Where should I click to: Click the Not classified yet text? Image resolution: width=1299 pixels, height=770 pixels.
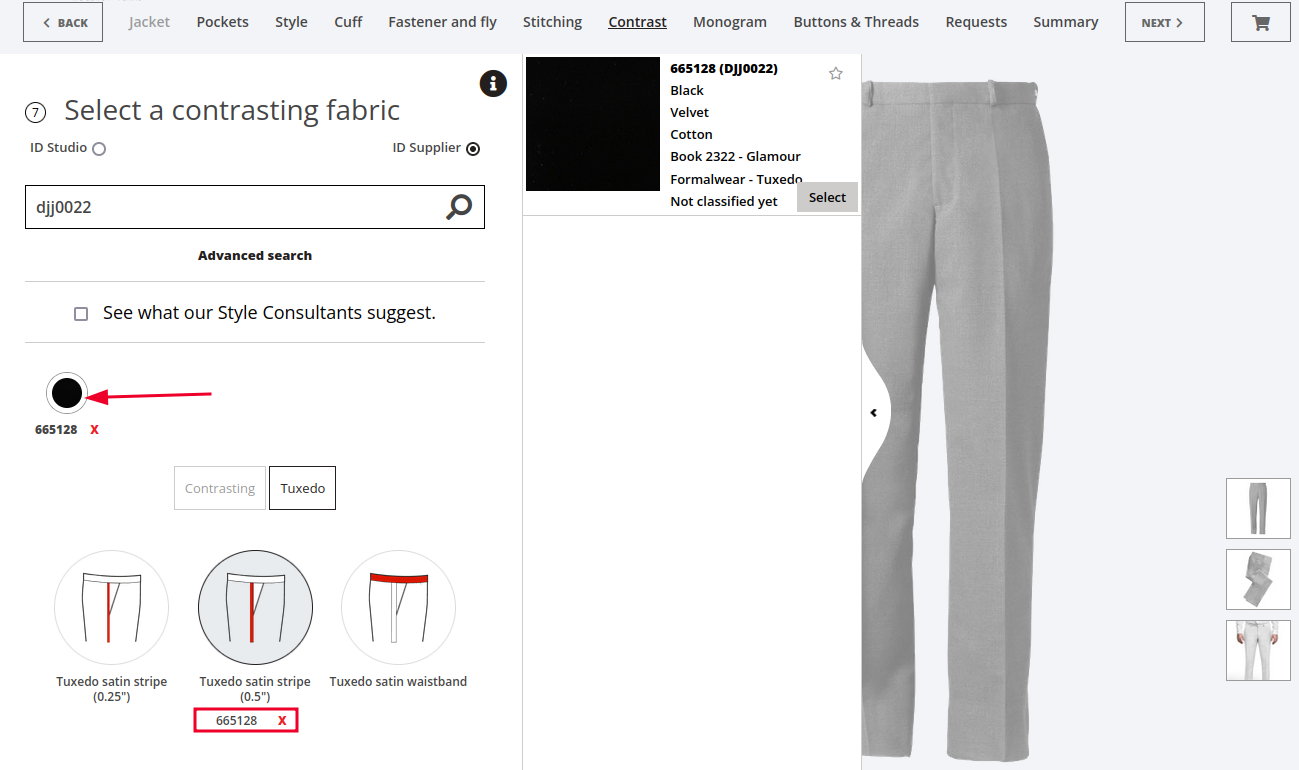point(724,202)
